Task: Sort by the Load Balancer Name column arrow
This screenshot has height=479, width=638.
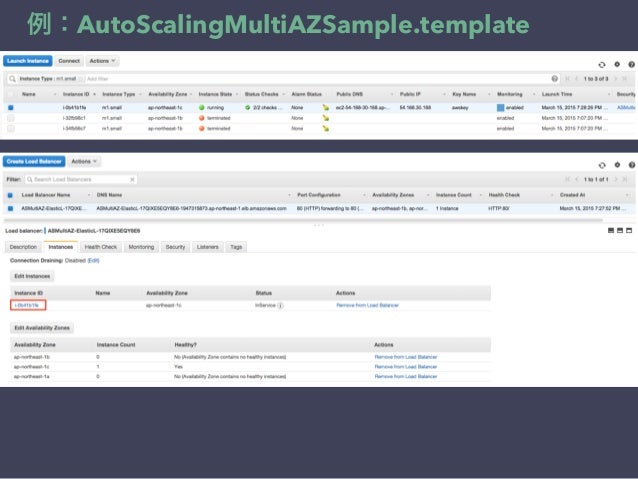Action: click(89, 195)
